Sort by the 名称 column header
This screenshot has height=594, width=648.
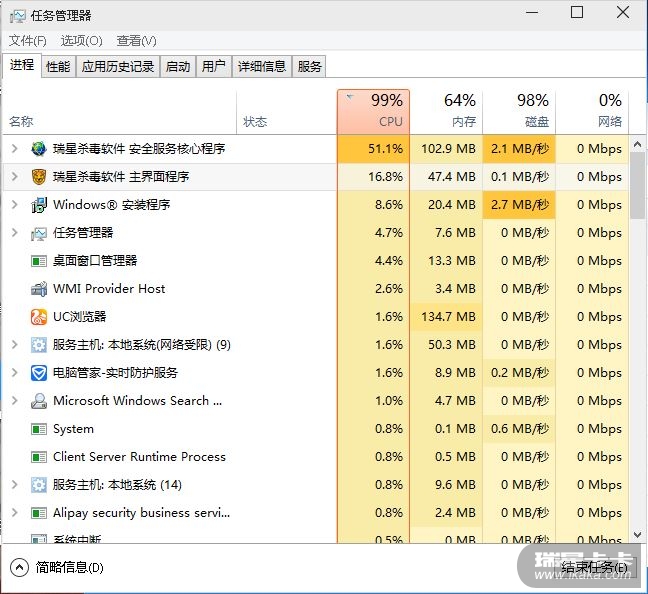[x=120, y=112]
